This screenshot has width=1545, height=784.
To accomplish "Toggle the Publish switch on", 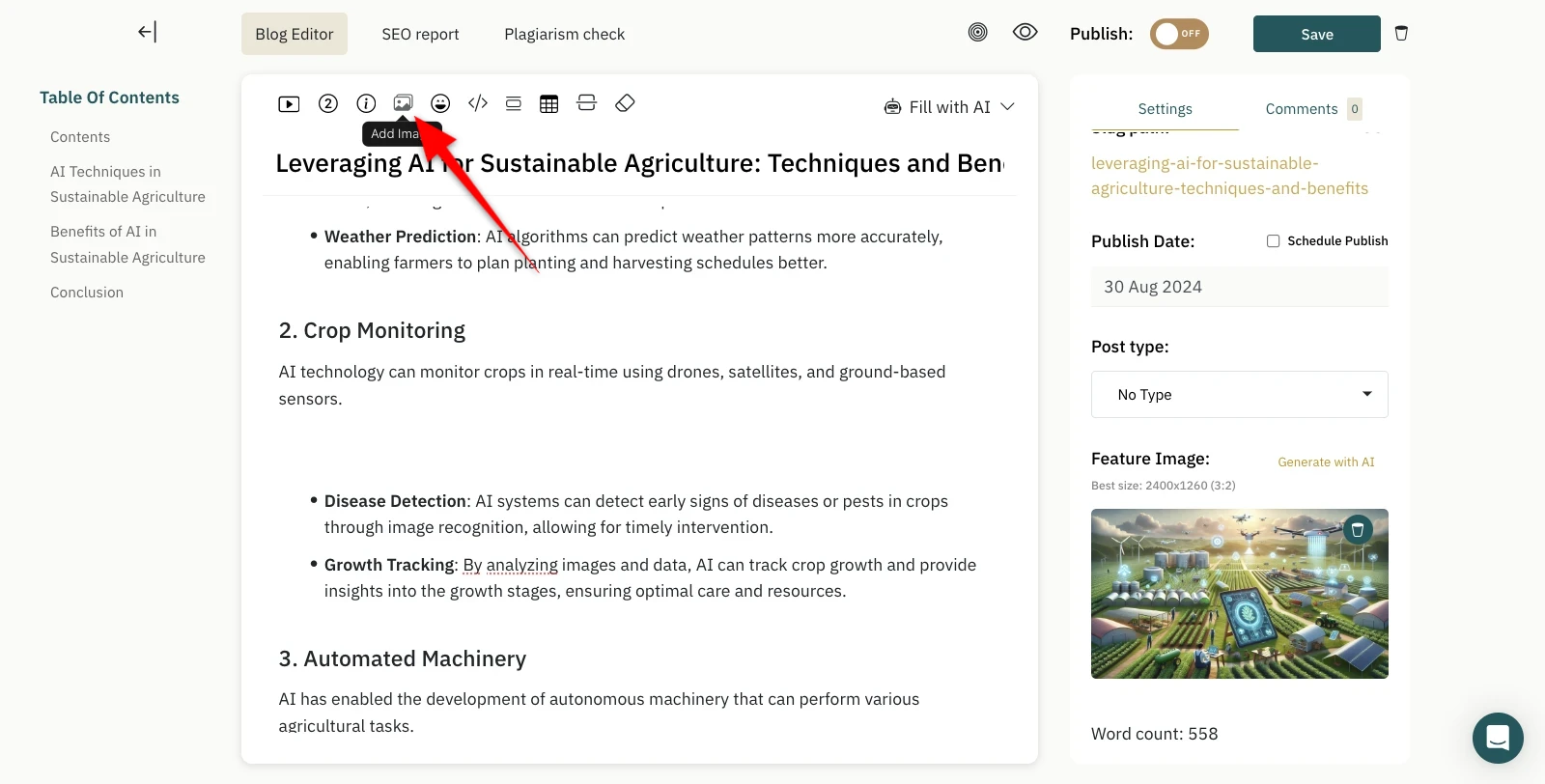I will pos(1179,34).
